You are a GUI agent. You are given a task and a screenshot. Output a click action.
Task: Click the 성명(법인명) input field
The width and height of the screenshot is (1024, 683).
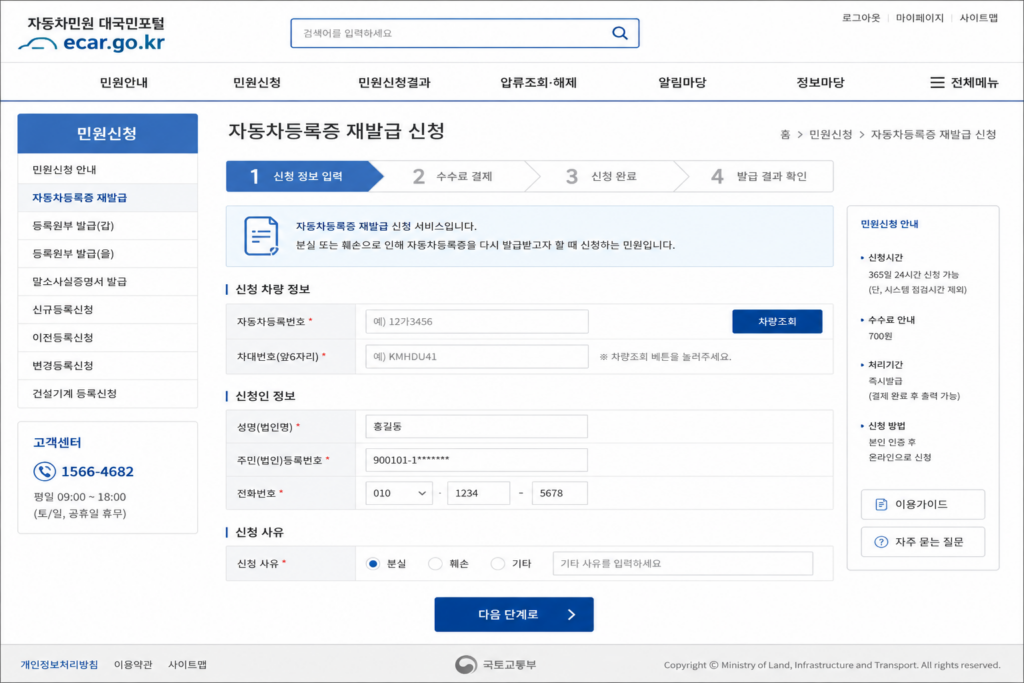click(477, 426)
